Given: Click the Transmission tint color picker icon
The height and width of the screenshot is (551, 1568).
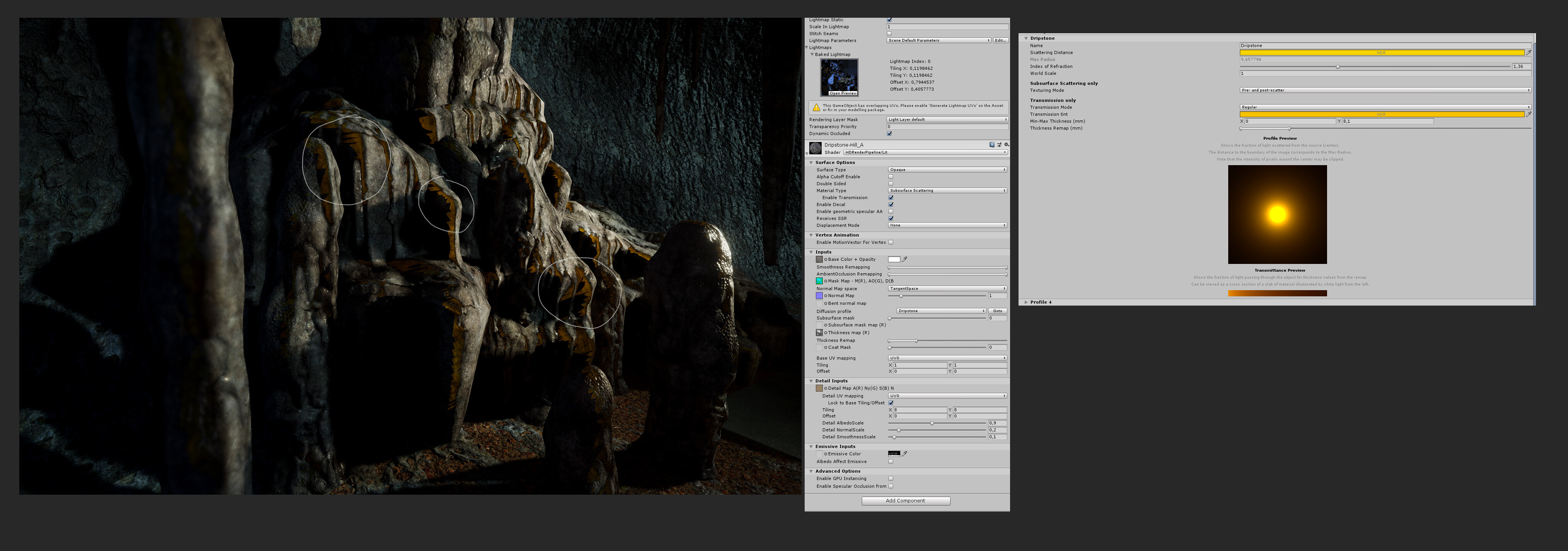Looking at the screenshot, I should pyautogui.click(x=1530, y=114).
